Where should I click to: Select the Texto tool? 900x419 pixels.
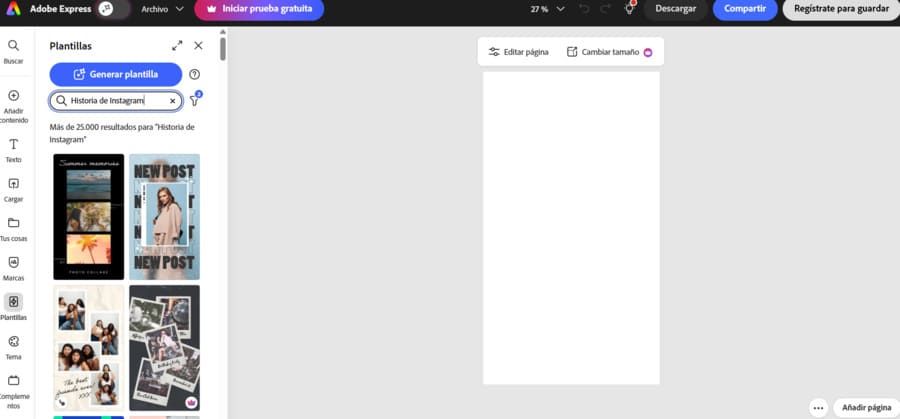click(x=13, y=150)
